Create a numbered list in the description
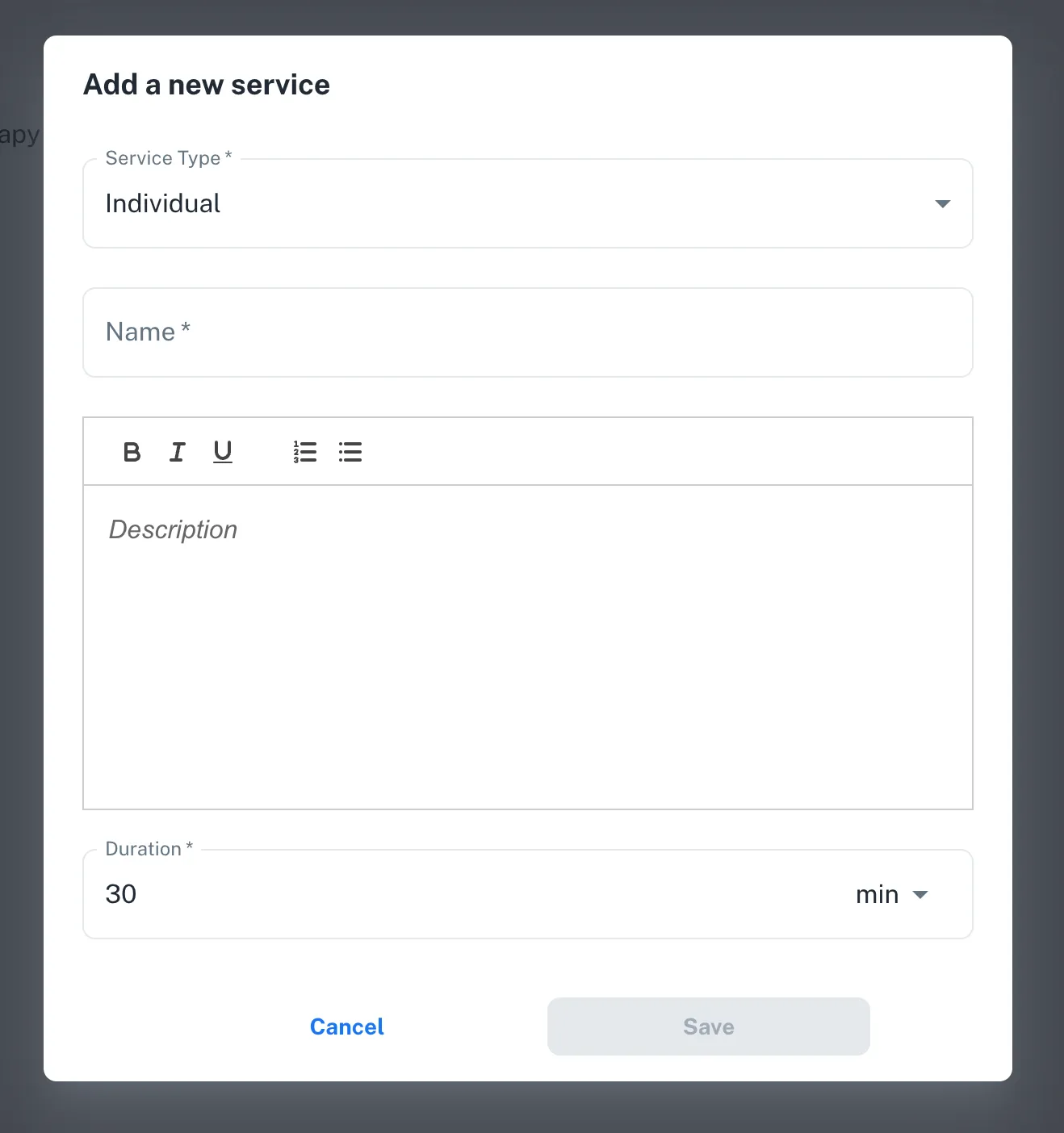The height and width of the screenshot is (1133, 1064). coord(305,452)
